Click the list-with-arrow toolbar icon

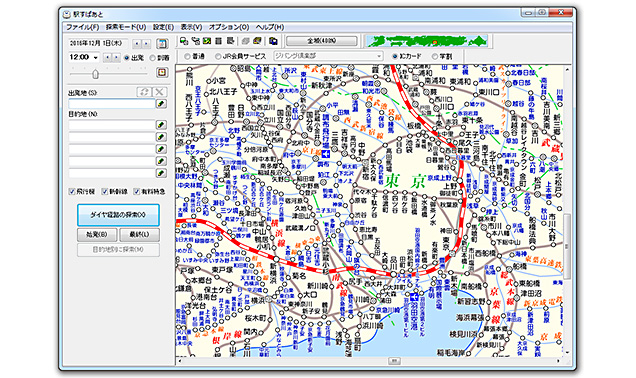coord(230,41)
